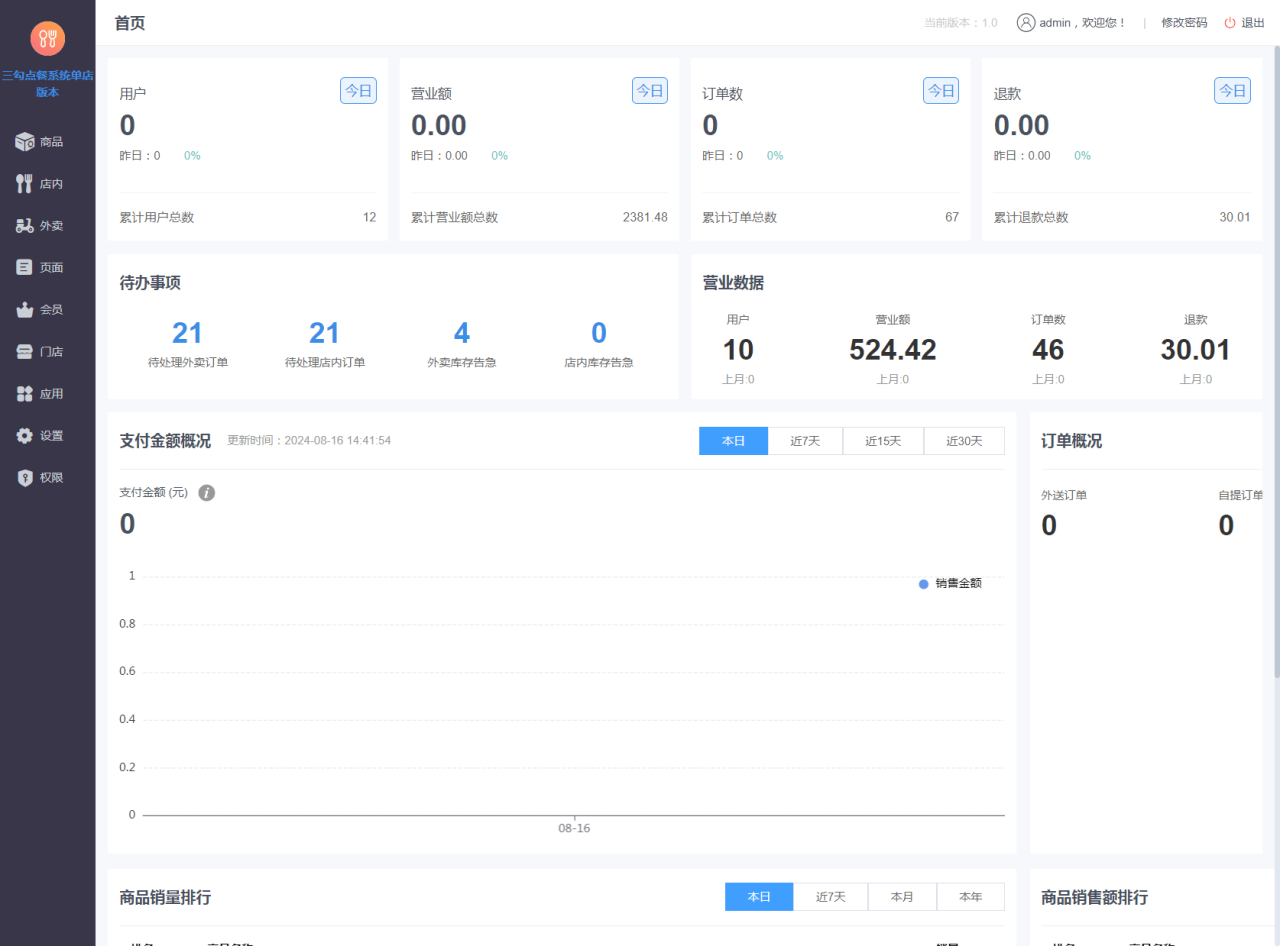Open 权限 shield icon in sidebar

(25, 478)
